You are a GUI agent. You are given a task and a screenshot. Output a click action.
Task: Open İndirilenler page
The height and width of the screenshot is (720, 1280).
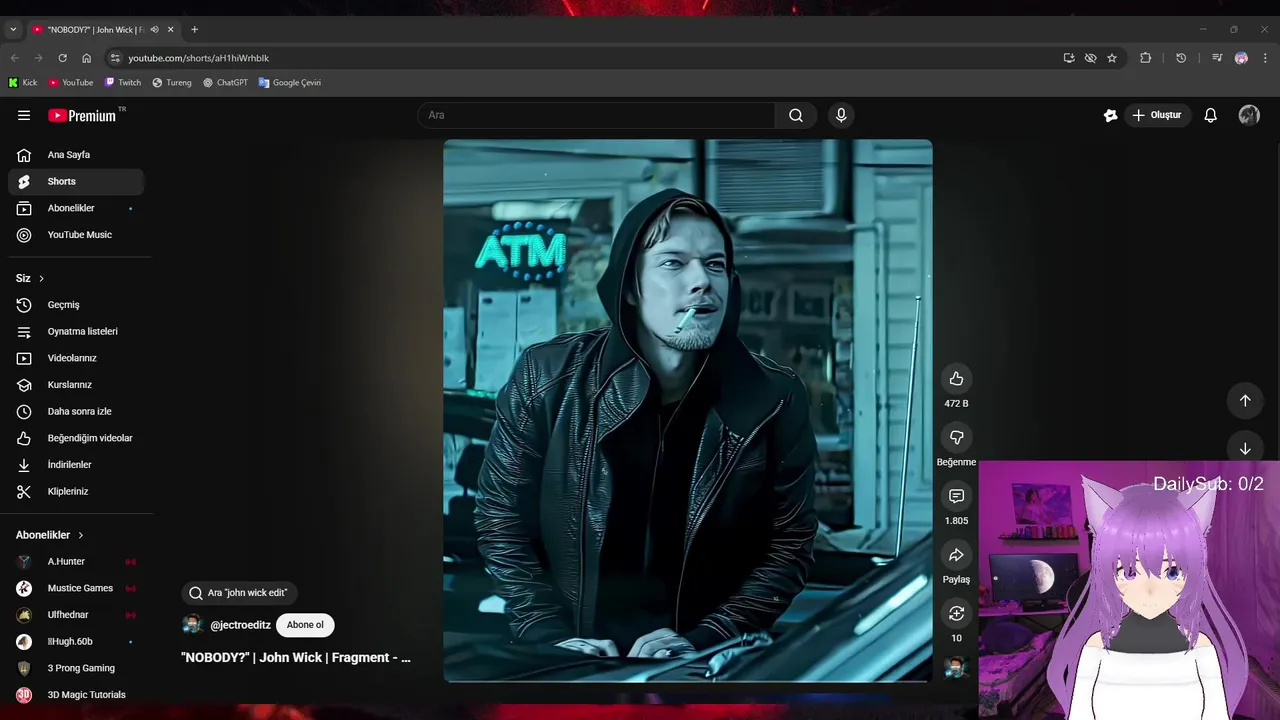tap(76, 465)
